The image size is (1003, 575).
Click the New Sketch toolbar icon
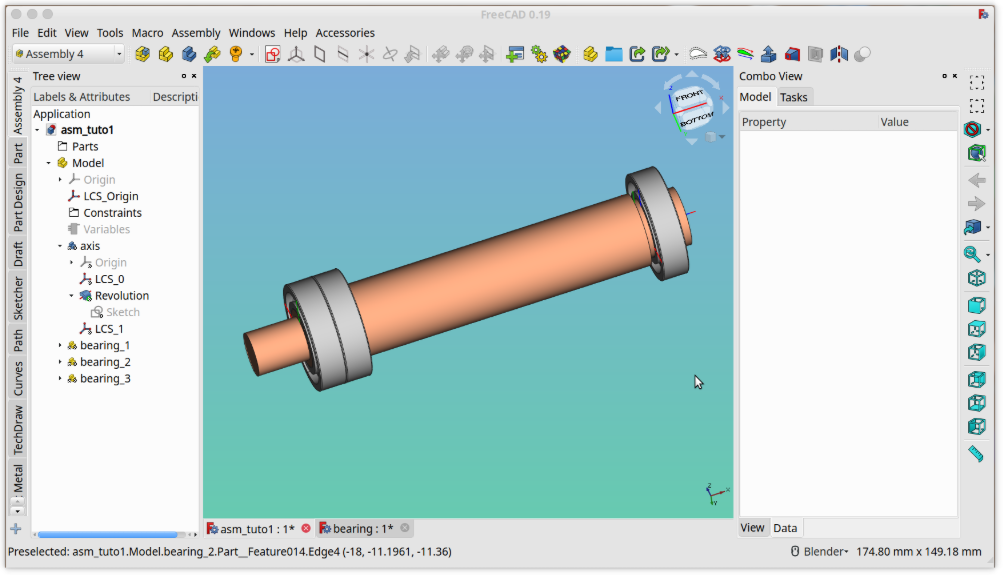click(x=272, y=54)
